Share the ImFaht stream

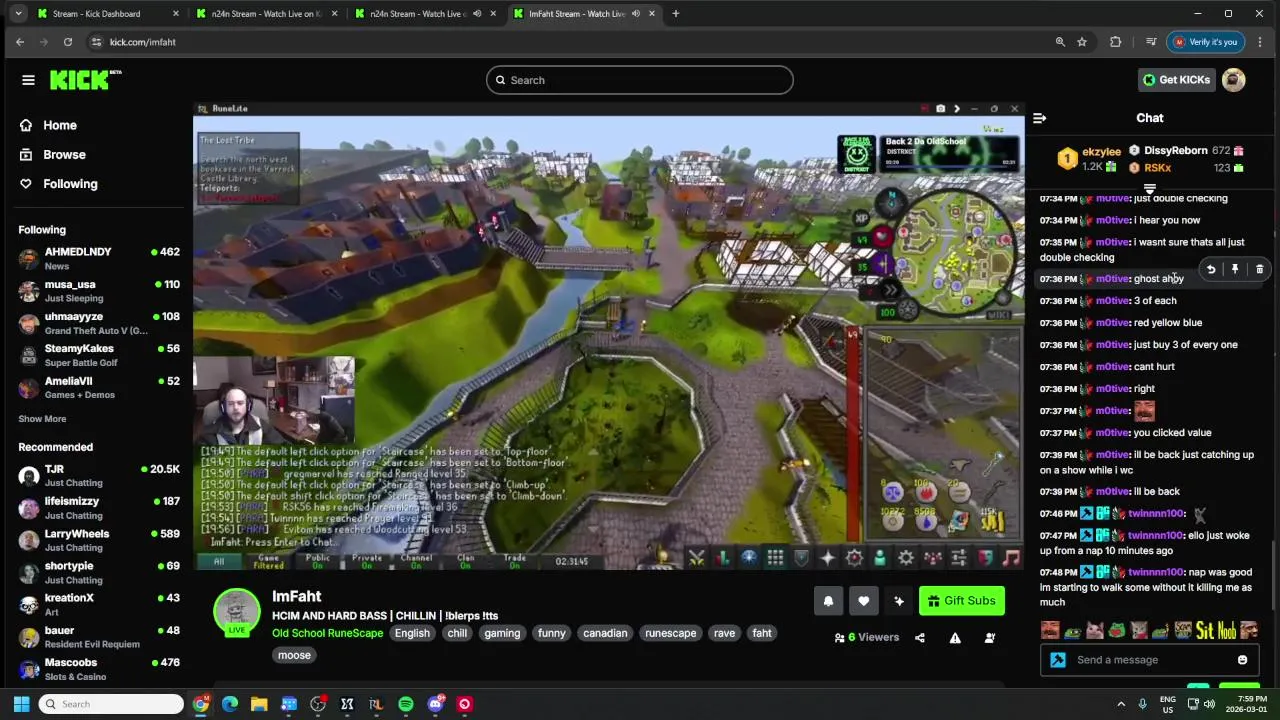920,638
